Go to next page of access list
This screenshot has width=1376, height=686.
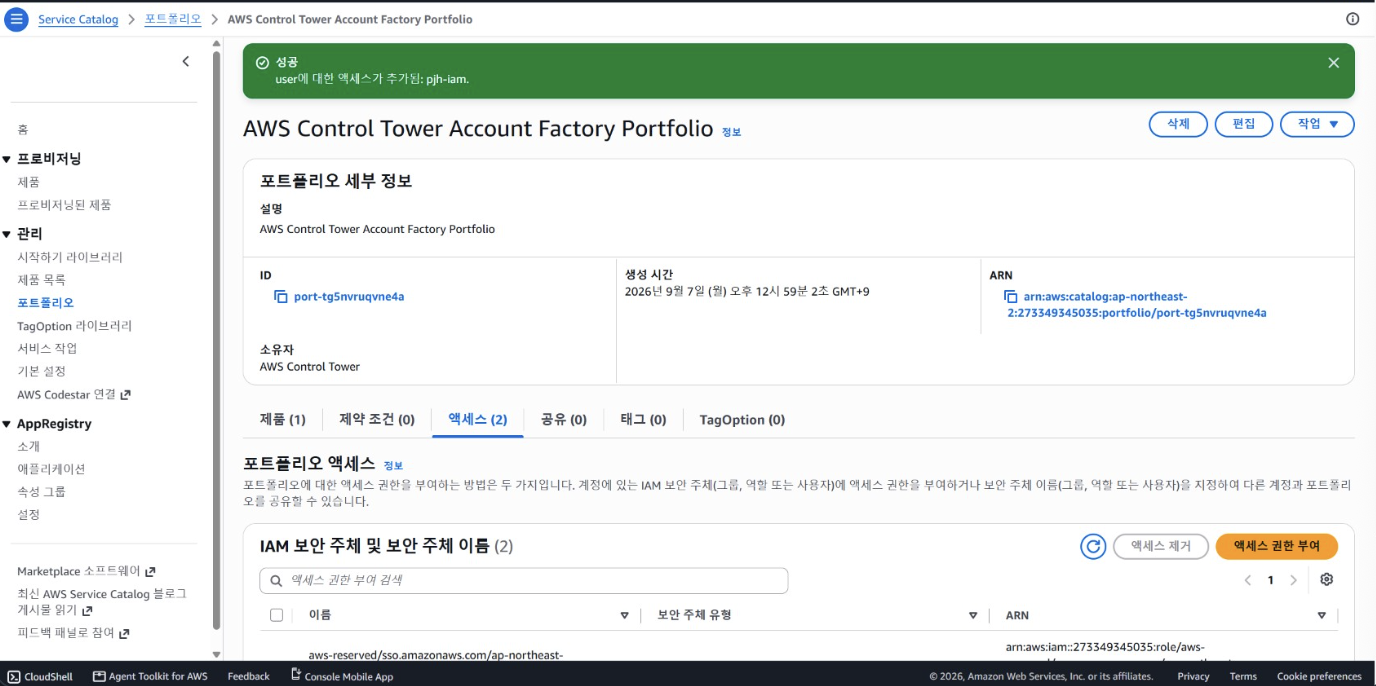pyautogui.click(x=1294, y=580)
